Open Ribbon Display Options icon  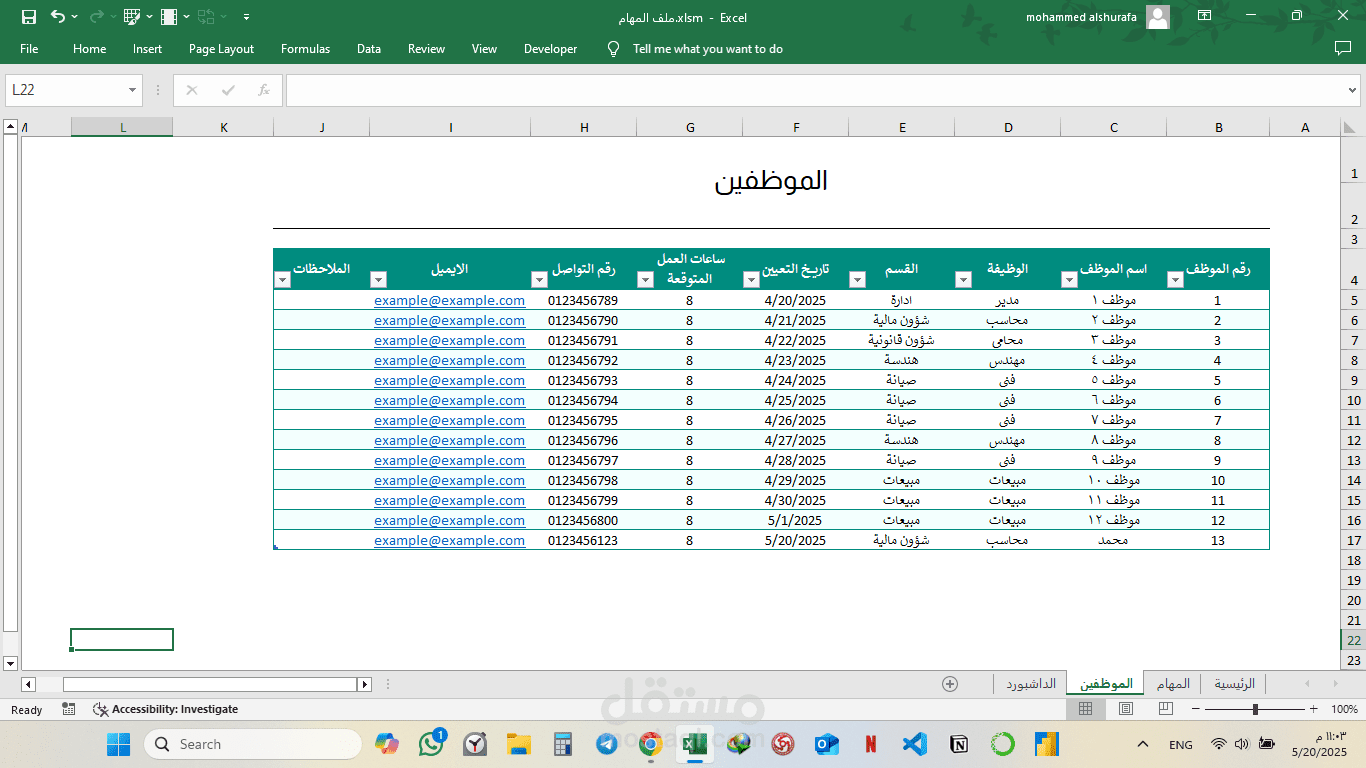tap(1204, 16)
